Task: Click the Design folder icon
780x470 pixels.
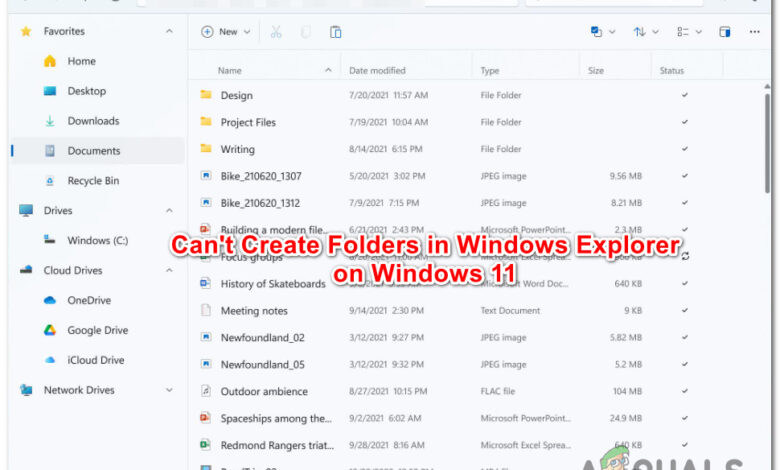Action: tap(206, 94)
